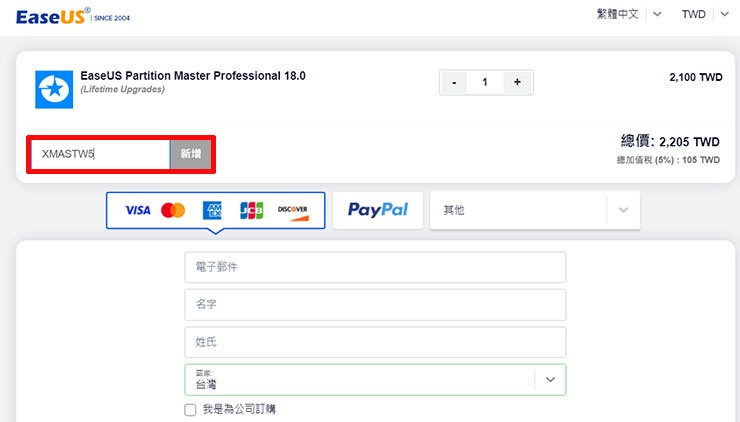Click the 名字 first name field
This screenshot has height=422, width=740.
click(375, 304)
